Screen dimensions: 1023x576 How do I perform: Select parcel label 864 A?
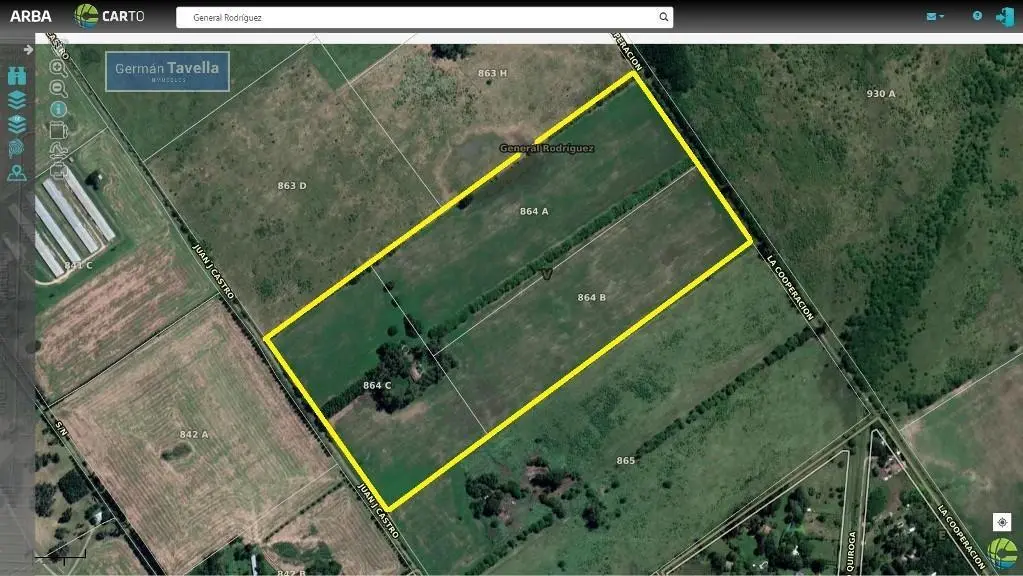click(x=534, y=211)
